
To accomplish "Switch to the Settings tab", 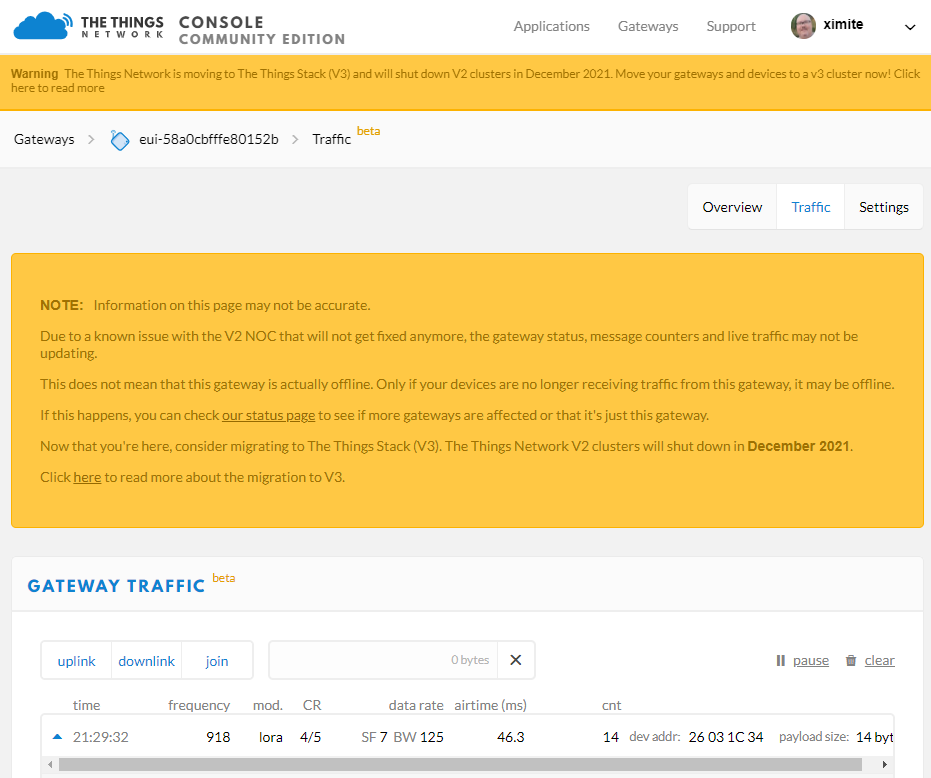I will 884,207.
